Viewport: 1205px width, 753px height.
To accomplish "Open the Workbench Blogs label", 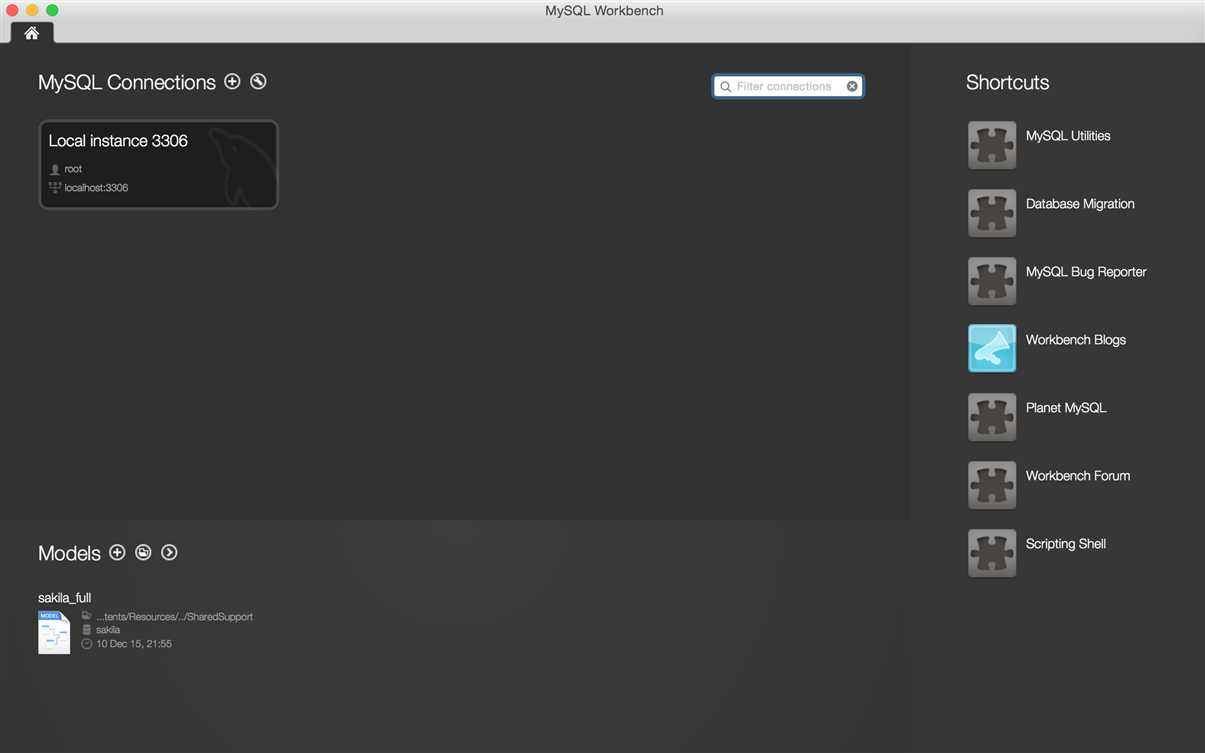I will [x=1076, y=340].
